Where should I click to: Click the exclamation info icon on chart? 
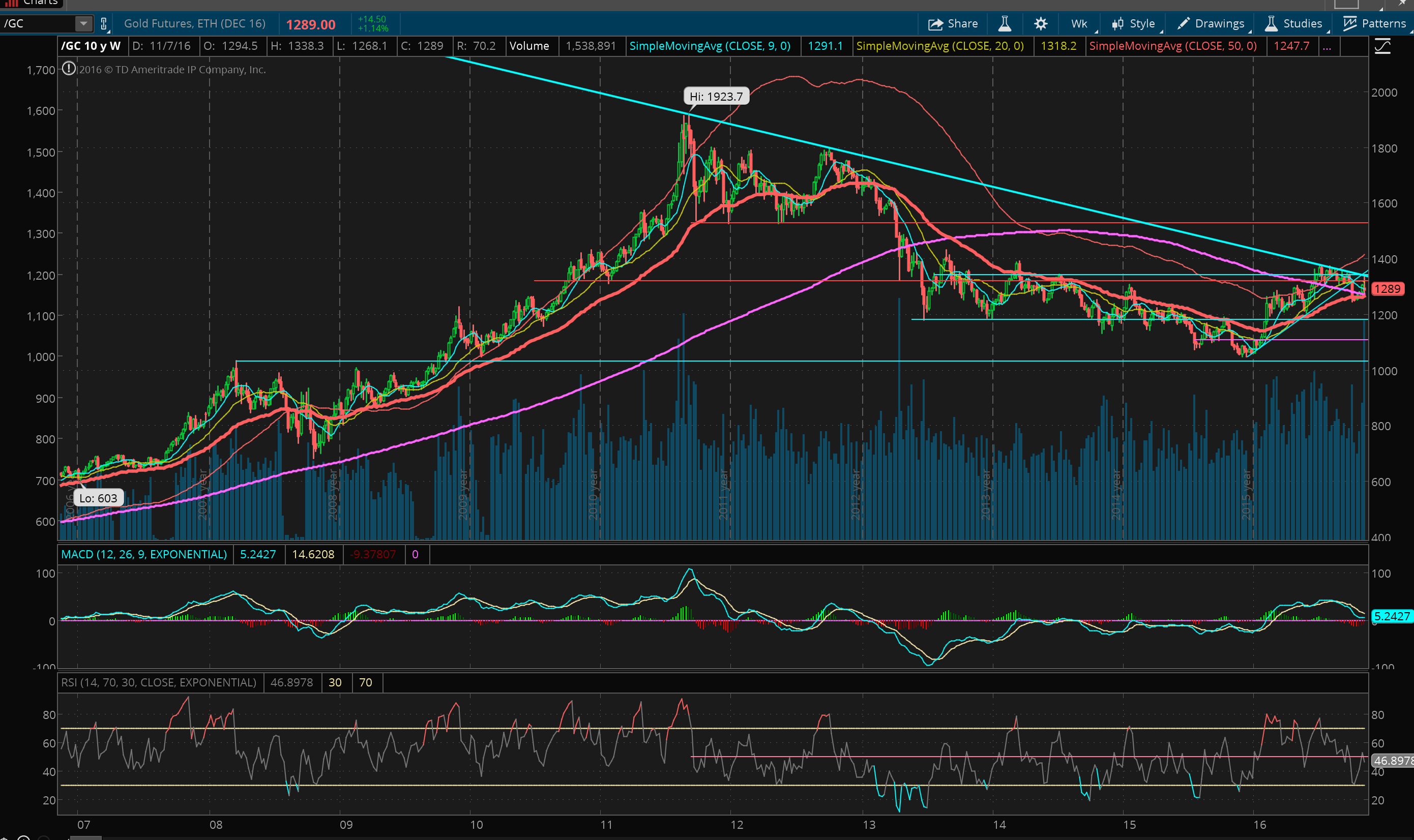(69, 69)
